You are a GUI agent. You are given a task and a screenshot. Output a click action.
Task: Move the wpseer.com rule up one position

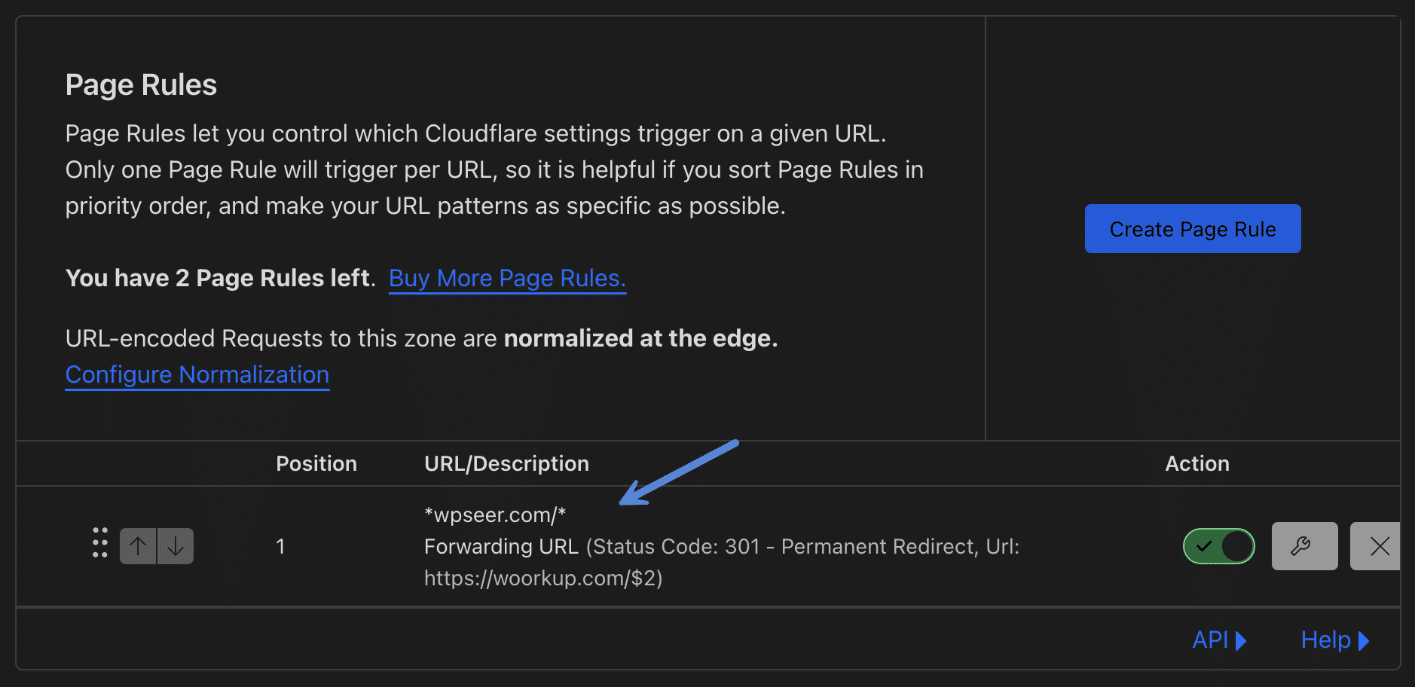(x=138, y=546)
